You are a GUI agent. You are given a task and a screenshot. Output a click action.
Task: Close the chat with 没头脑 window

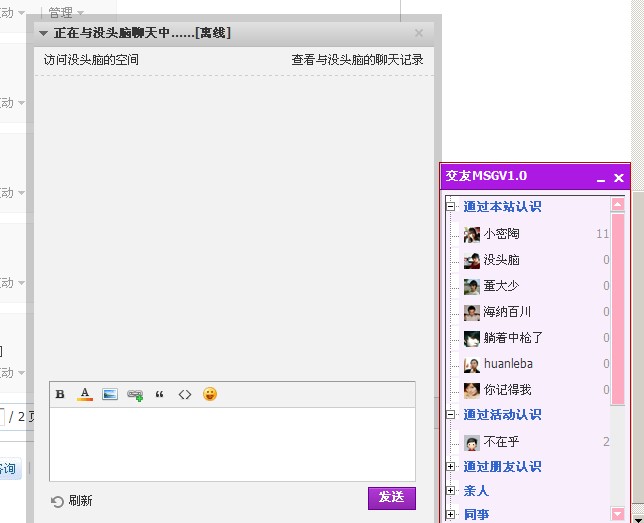pyautogui.click(x=419, y=33)
